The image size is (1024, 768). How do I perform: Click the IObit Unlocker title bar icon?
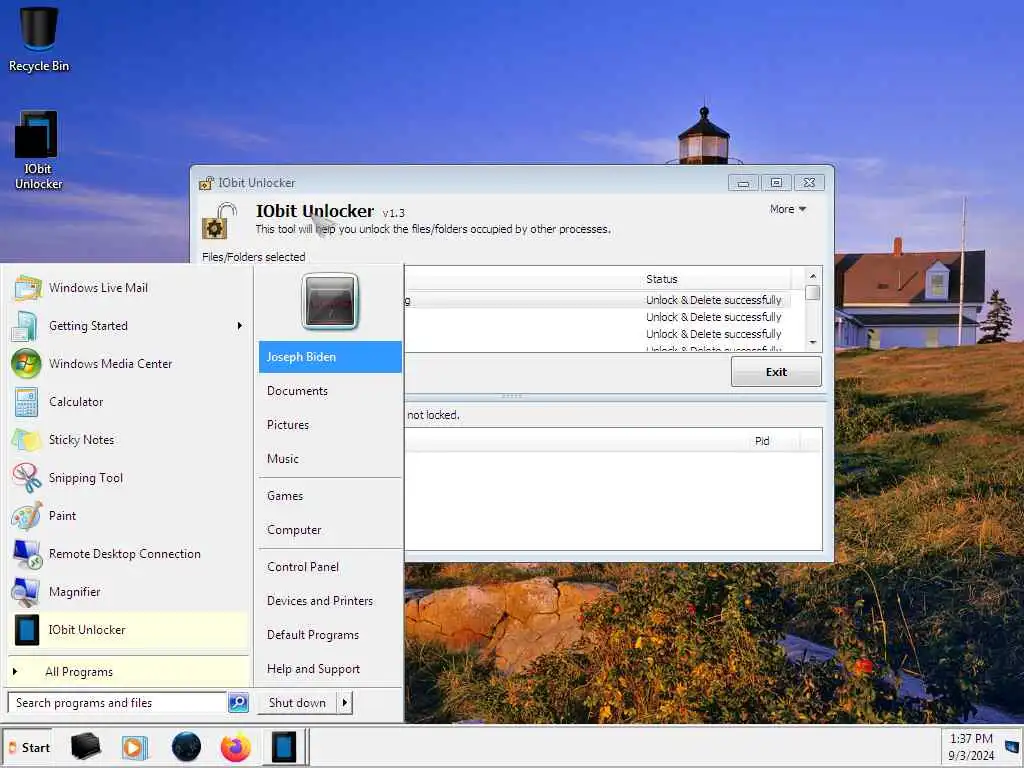[x=206, y=184]
